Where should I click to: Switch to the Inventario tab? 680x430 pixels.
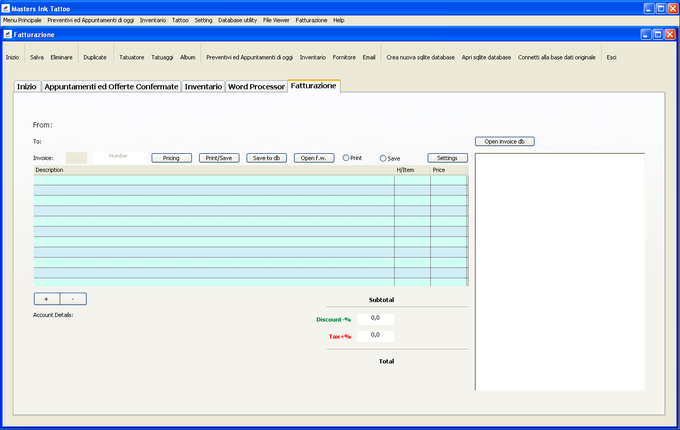click(203, 87)
